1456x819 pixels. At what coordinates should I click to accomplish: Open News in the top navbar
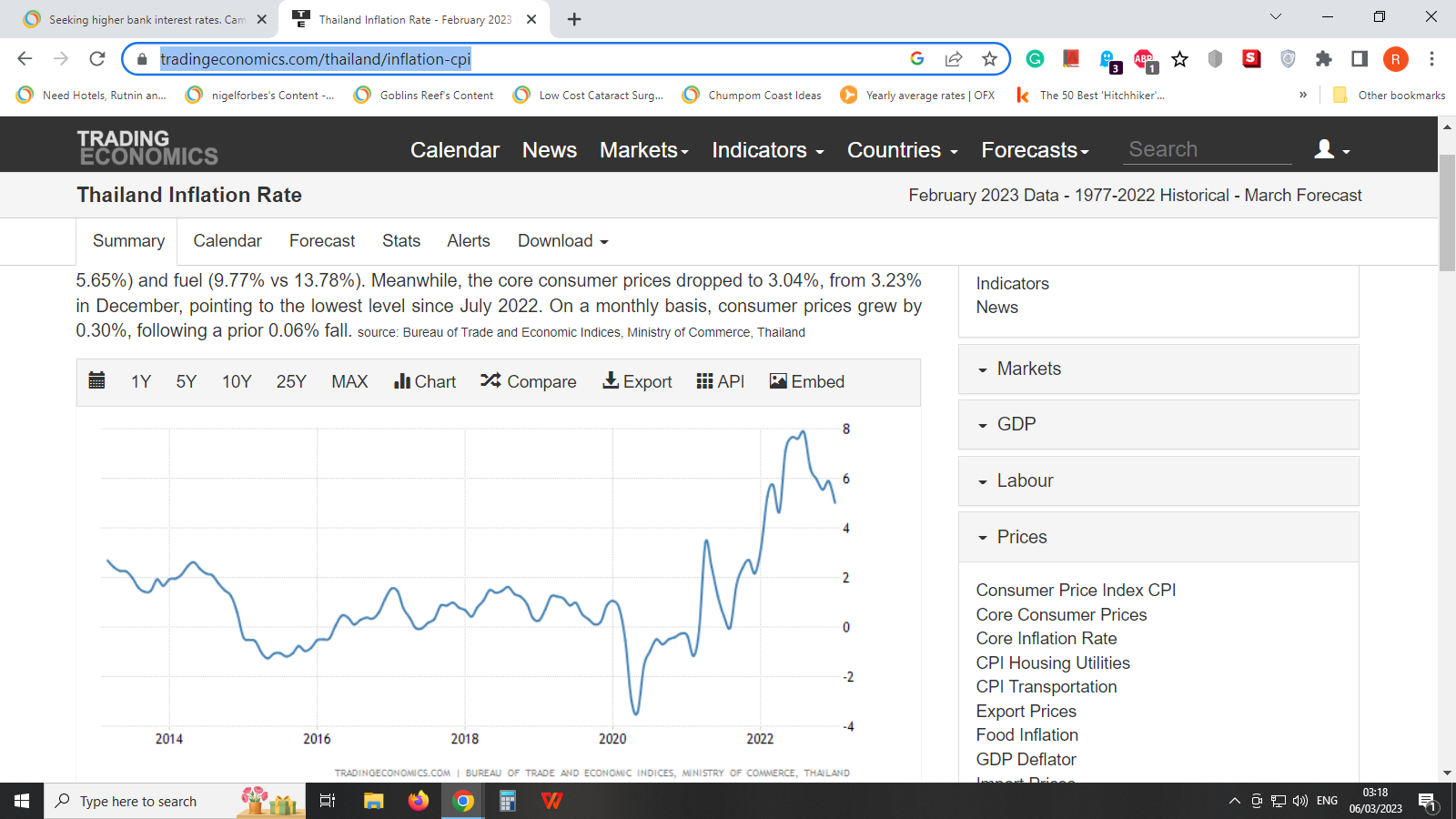tap(550, 150)
